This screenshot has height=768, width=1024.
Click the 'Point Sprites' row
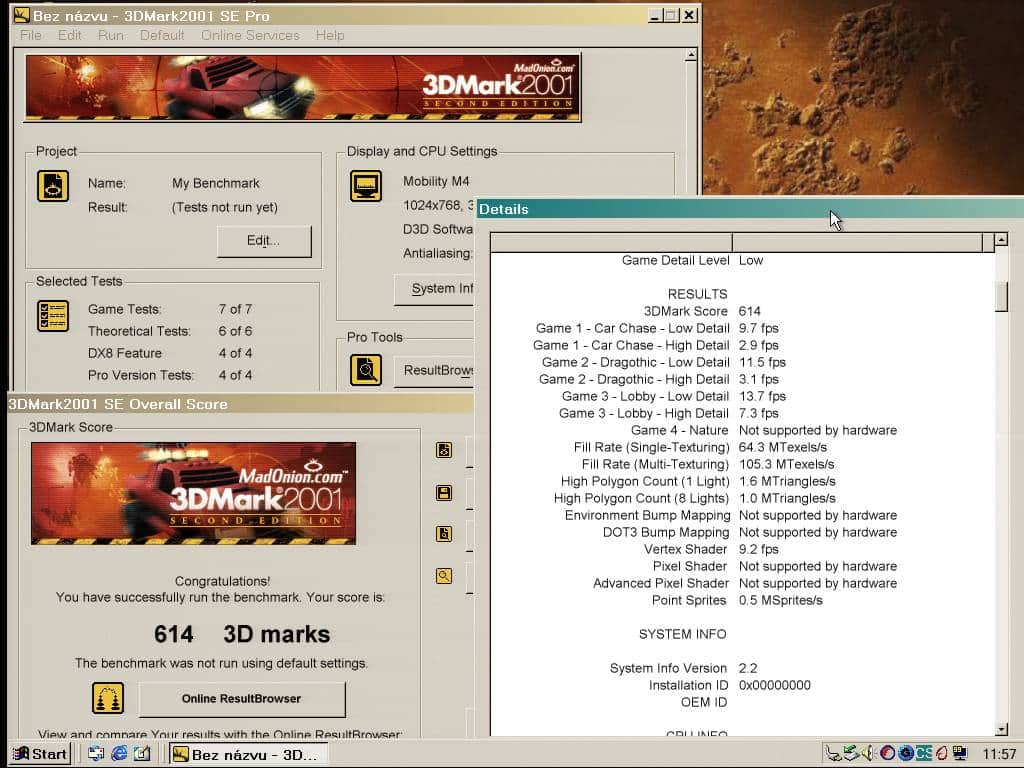point(743,600)
